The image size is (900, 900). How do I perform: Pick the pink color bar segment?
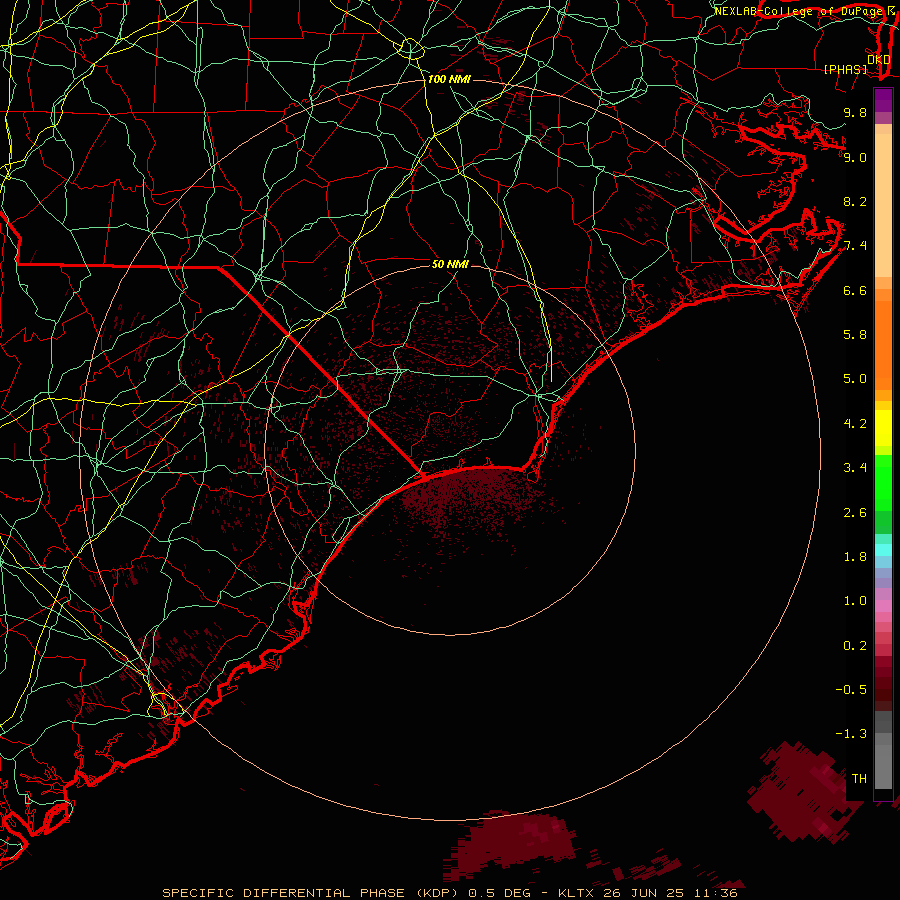pyautogui.click(x=883, y=606)
